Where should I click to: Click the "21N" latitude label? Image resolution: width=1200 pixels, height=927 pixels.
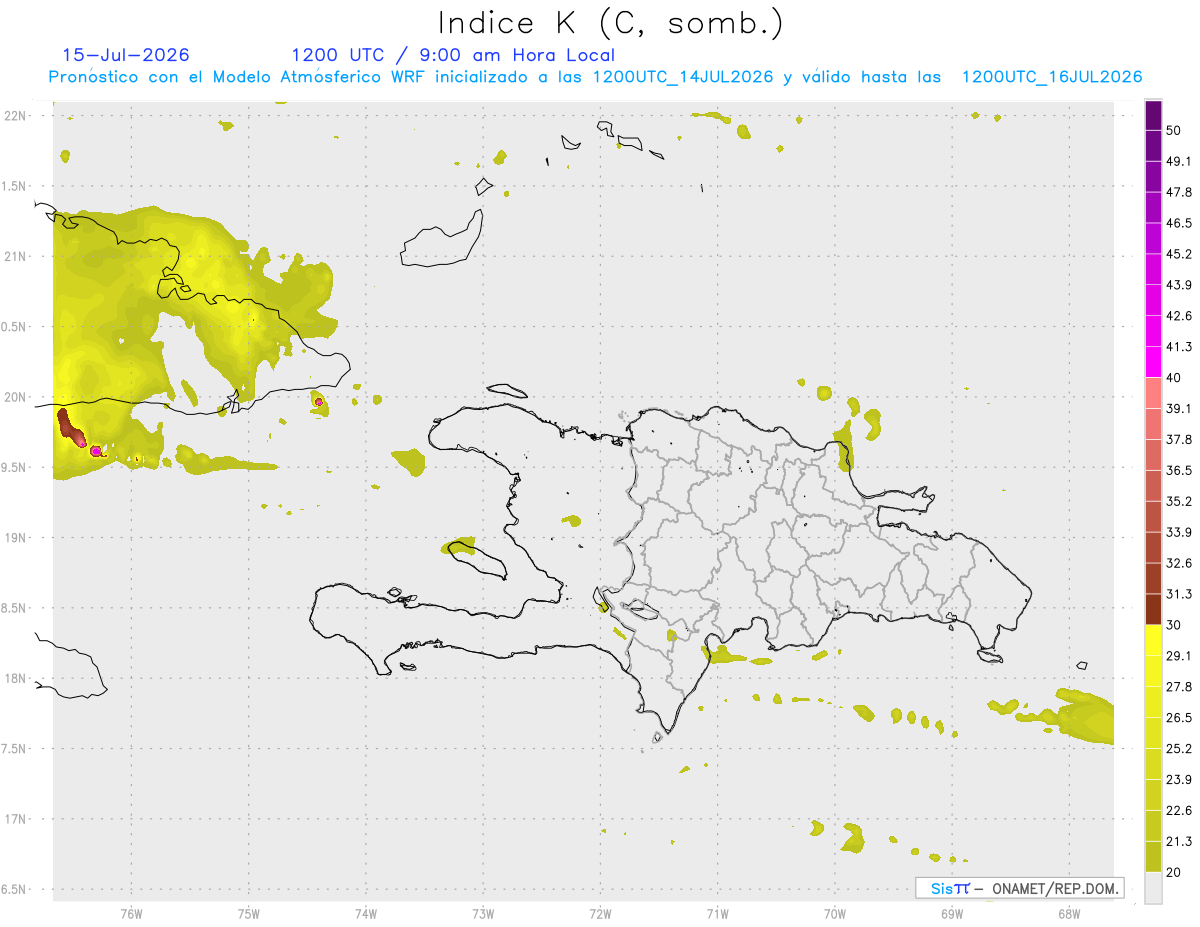[x=15, y=257]
